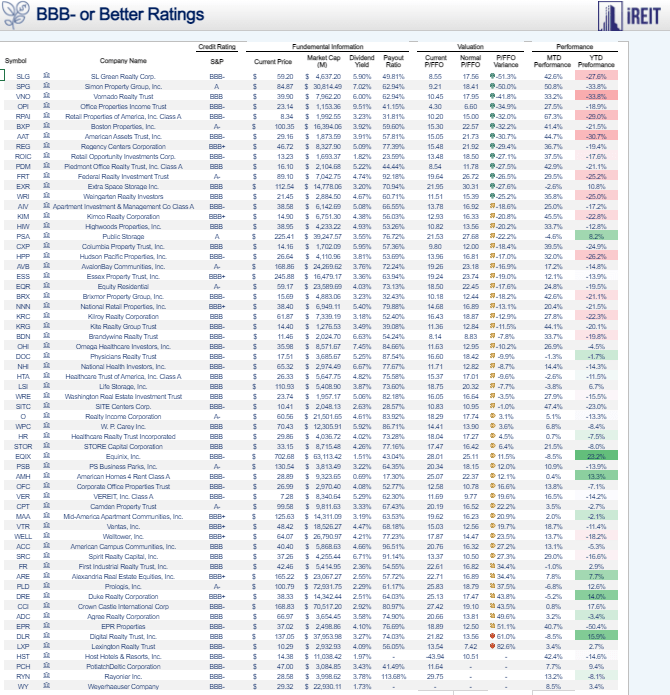Select the Realty Income Corporation cell
Viewport: 670px width, 695px height.
(x=123, y=416)
